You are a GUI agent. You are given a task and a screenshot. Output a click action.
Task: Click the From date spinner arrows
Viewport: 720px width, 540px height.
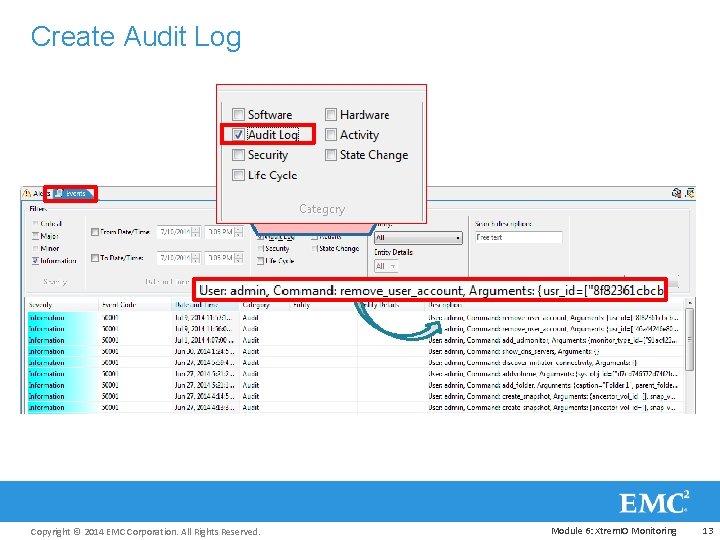196,232
